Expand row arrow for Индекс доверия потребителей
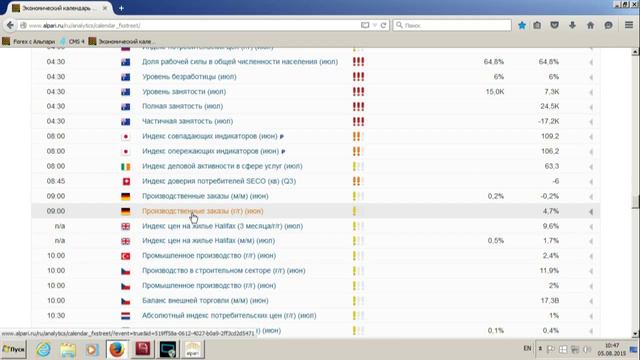Viewport: 640px width, 360px height. pyautogui.click(x=591, y=182)
